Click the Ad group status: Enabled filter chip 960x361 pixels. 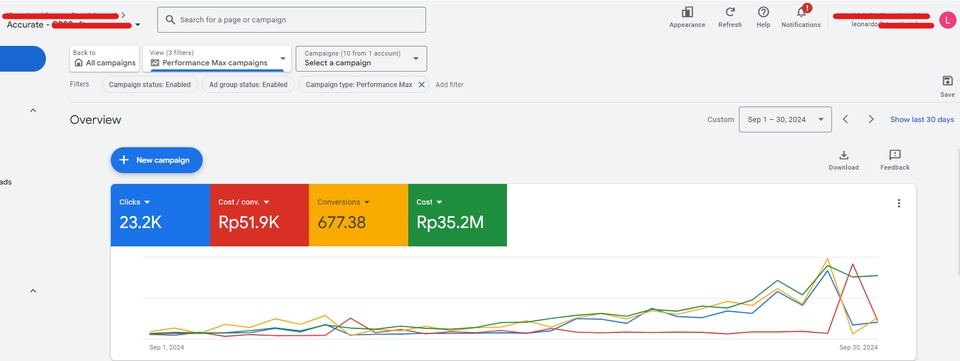point(248,84)
